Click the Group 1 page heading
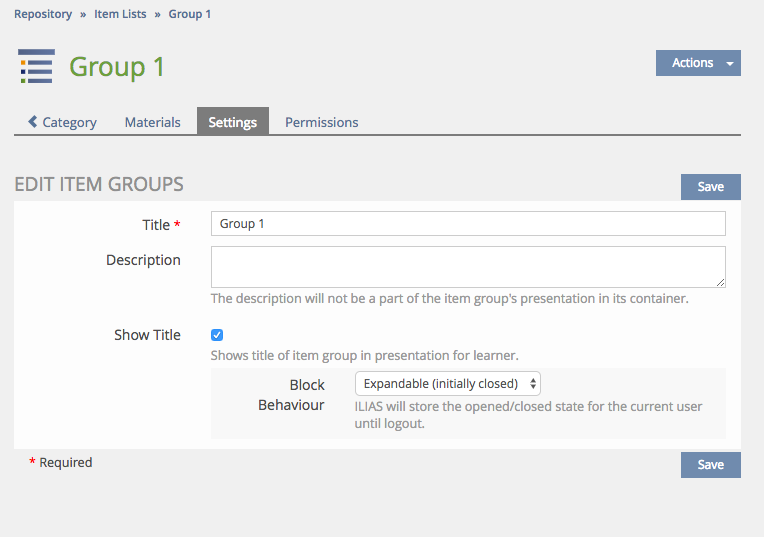Image resolution: width=764 pixels, height=537 pixels. coord(116,67)
